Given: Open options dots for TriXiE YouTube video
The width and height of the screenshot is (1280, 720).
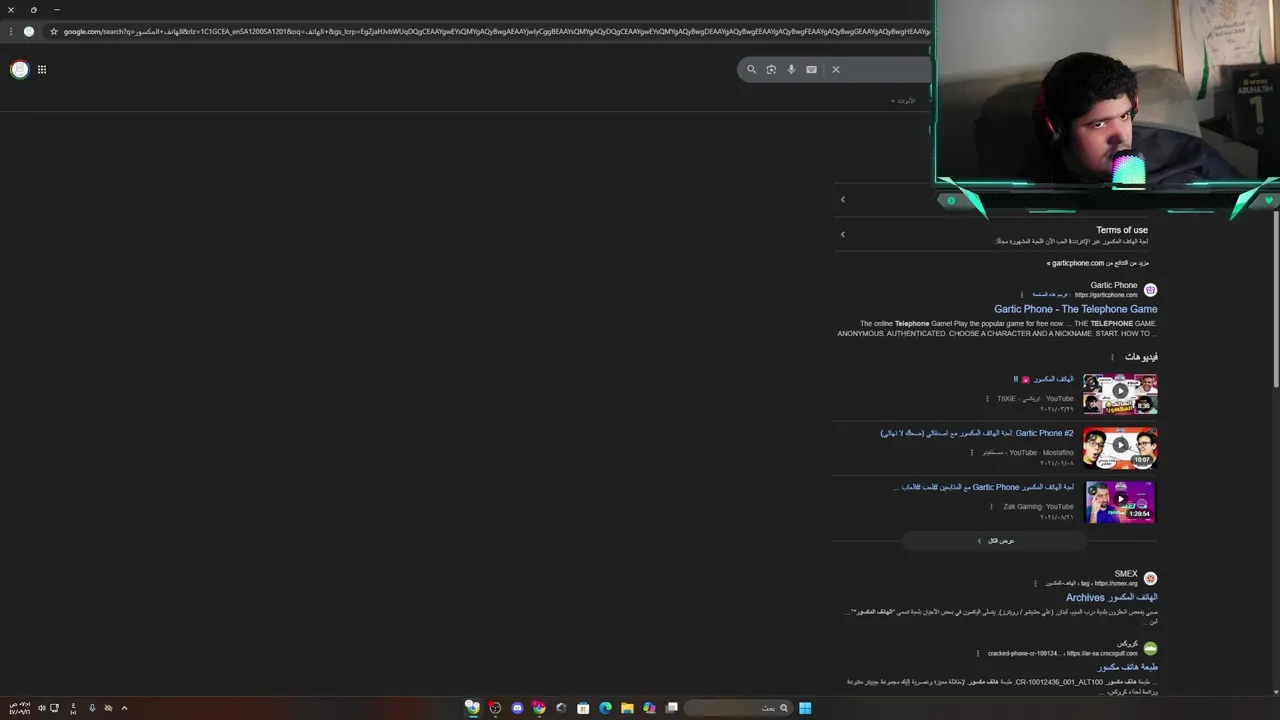Looking at the screenshot, I should pos(987,399).
